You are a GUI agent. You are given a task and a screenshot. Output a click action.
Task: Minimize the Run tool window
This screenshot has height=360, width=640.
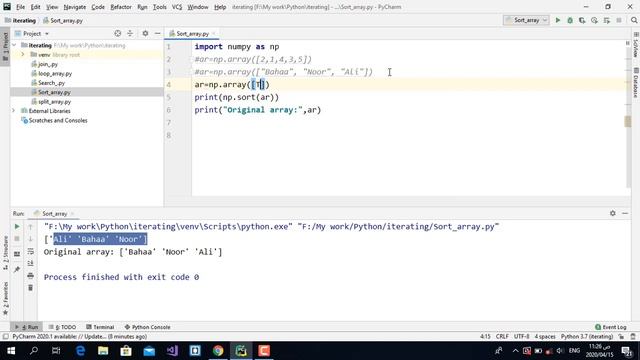point(625,213)
